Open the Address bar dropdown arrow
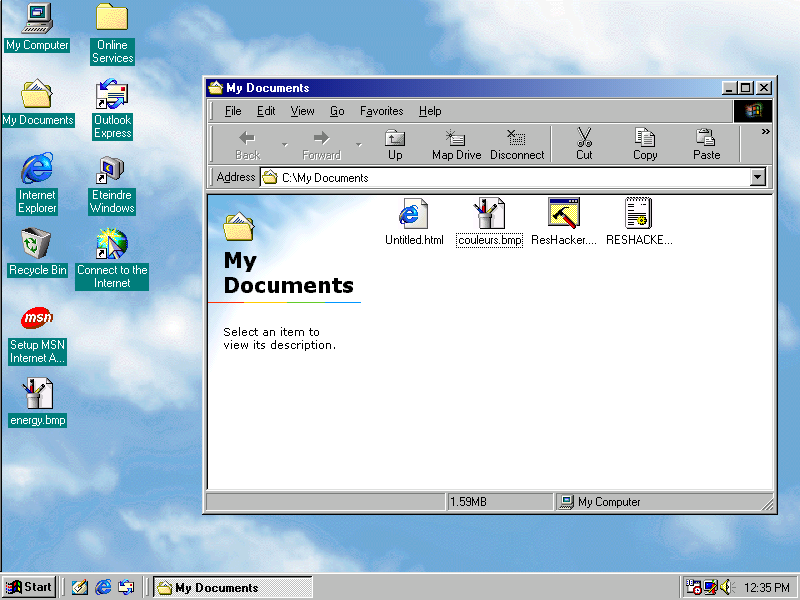800x600 pixels. pyautogui.click(x=757, y=178)
